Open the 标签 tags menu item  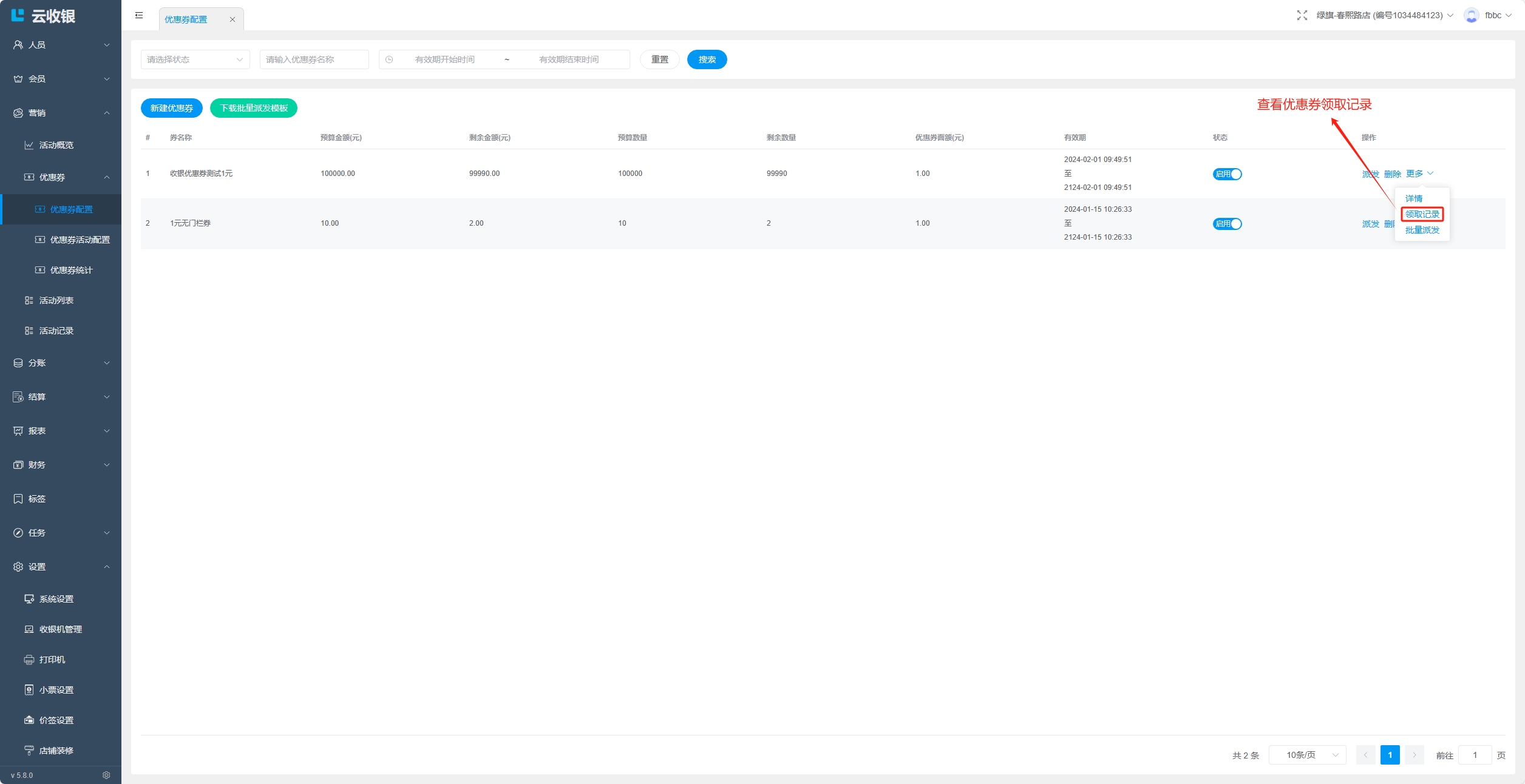[x=37, y=499]
